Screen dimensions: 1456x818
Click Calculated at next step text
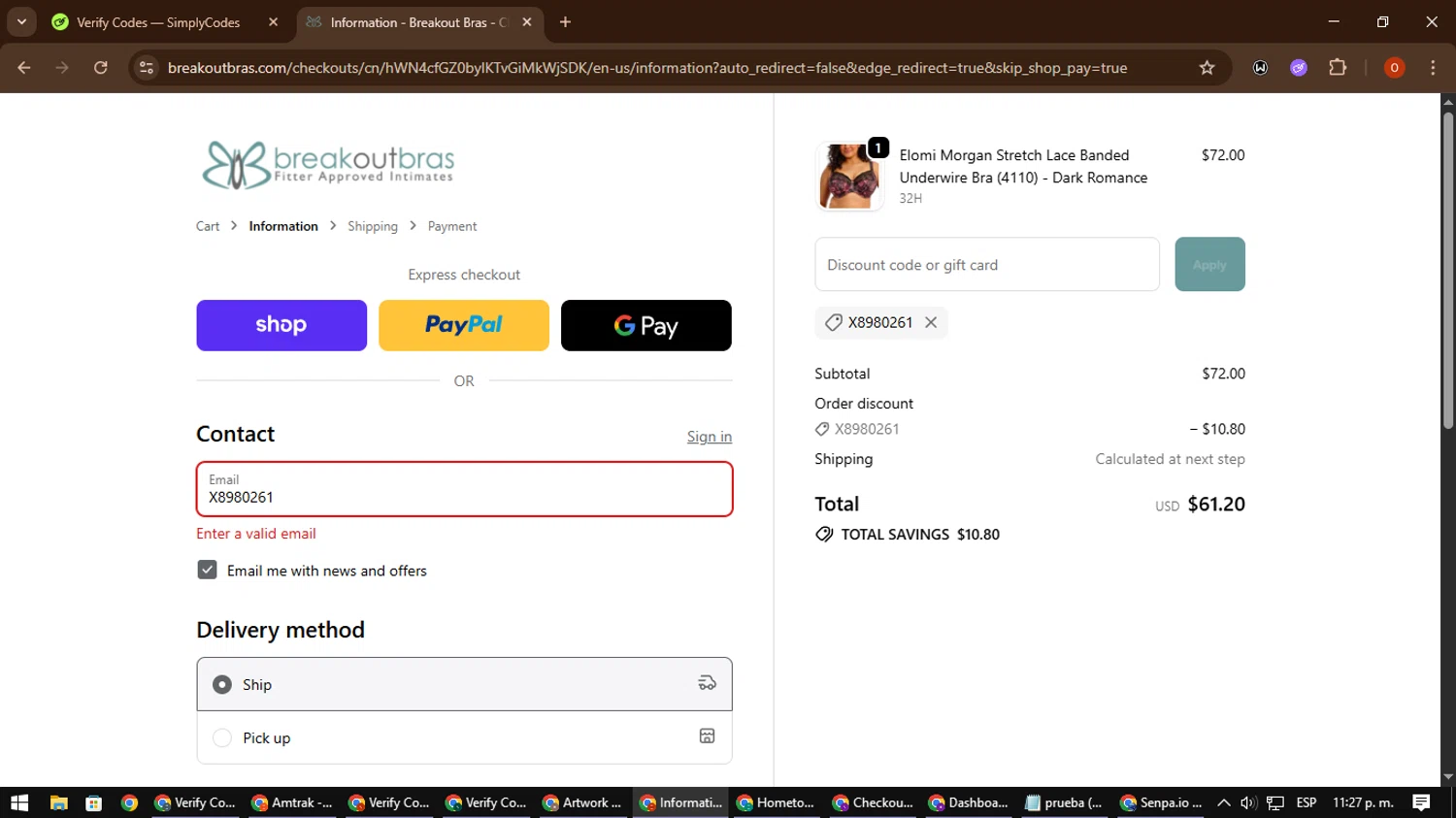1170,459
